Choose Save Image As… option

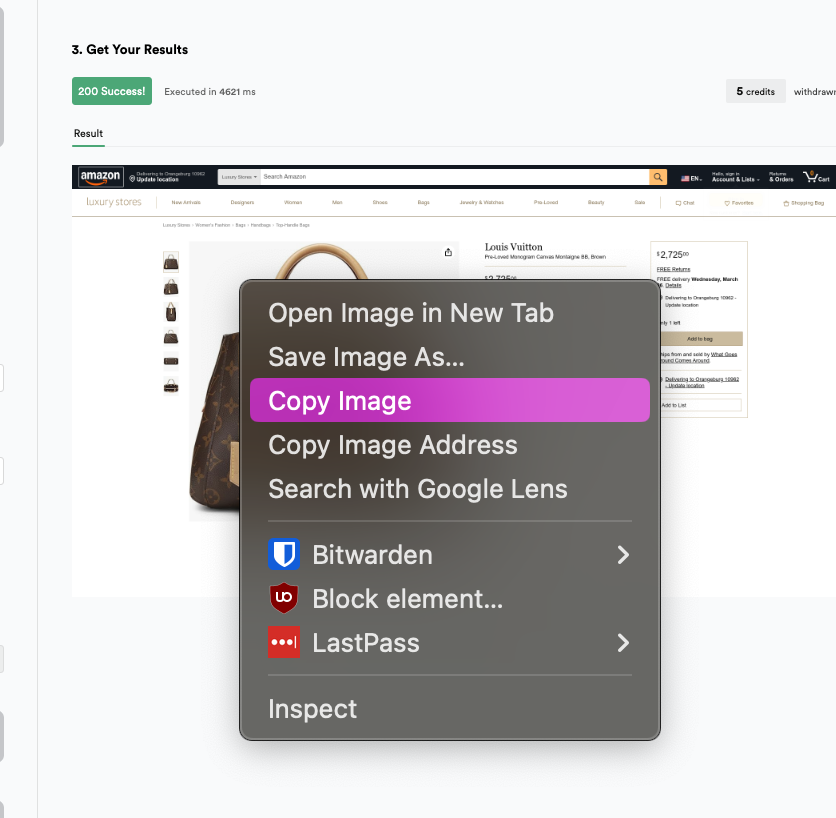click(449, 357)
